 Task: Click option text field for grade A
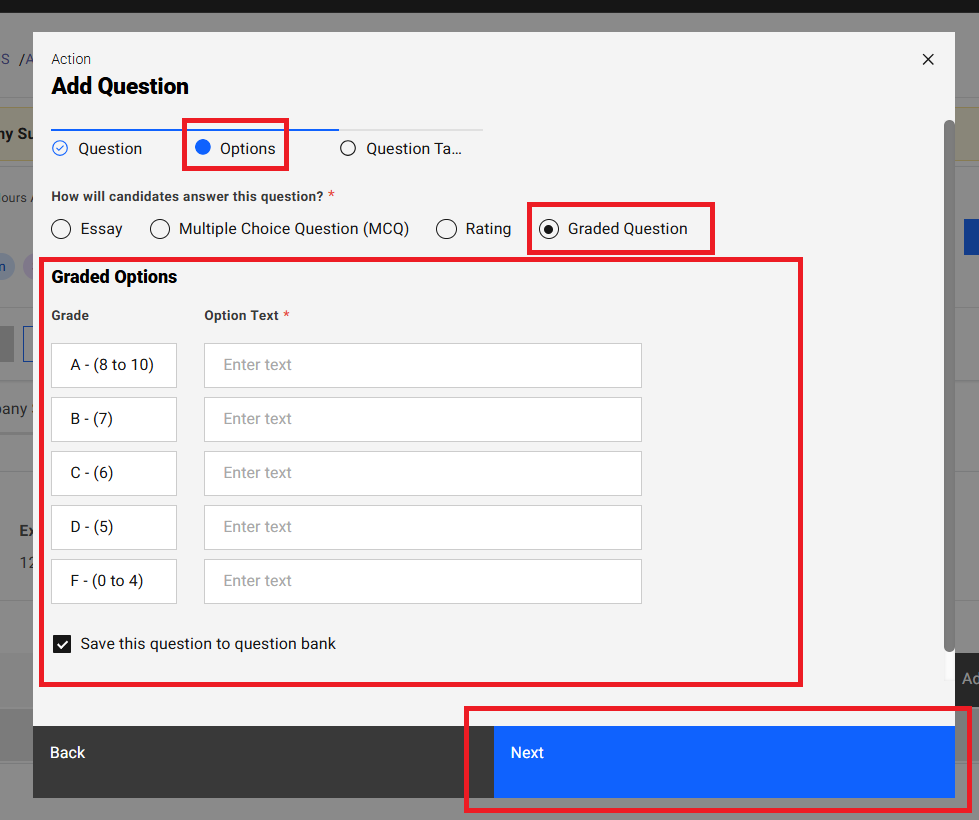[422, 365]
